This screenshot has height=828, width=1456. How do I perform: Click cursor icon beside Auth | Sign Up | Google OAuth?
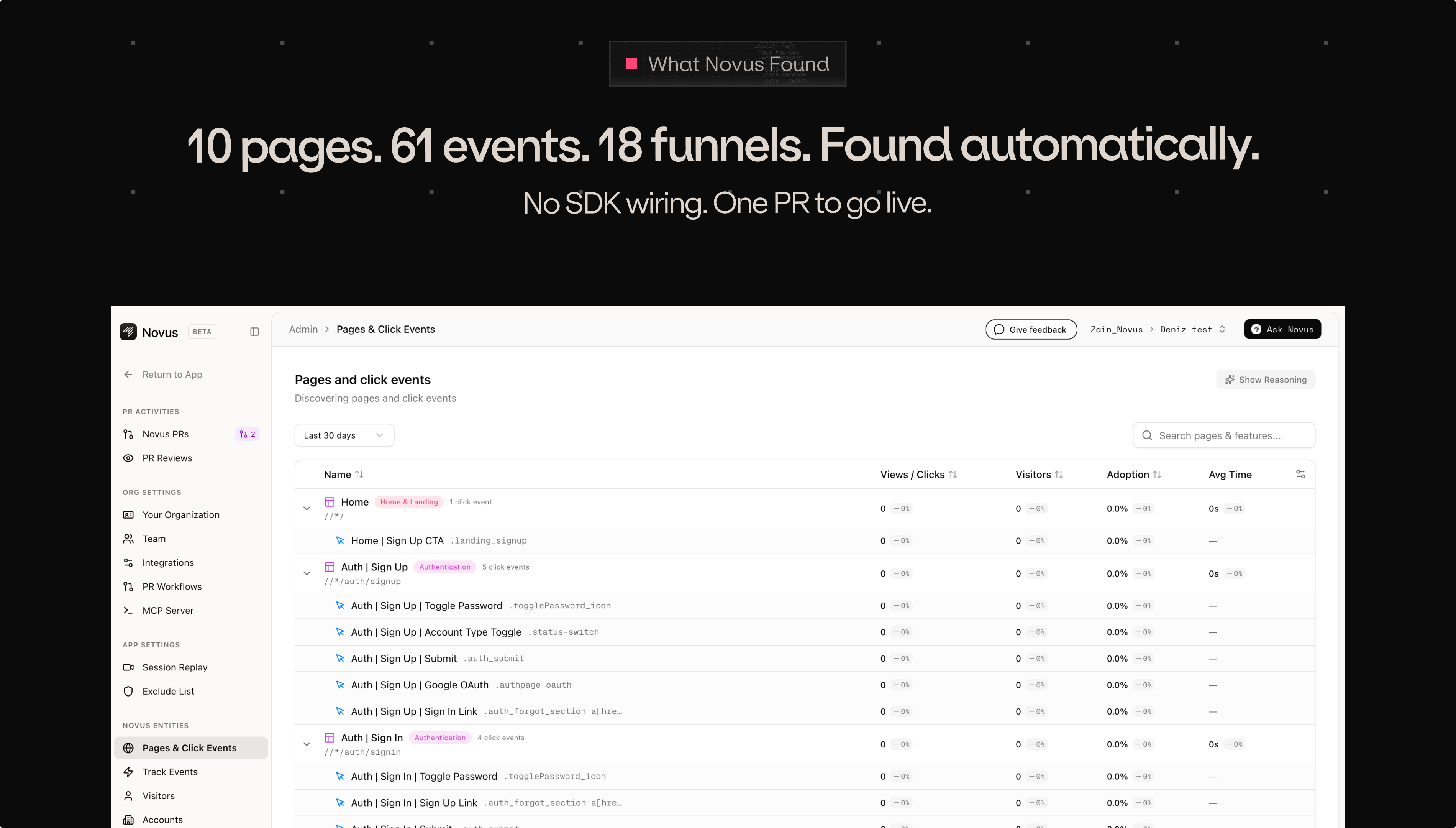[340, 685]
